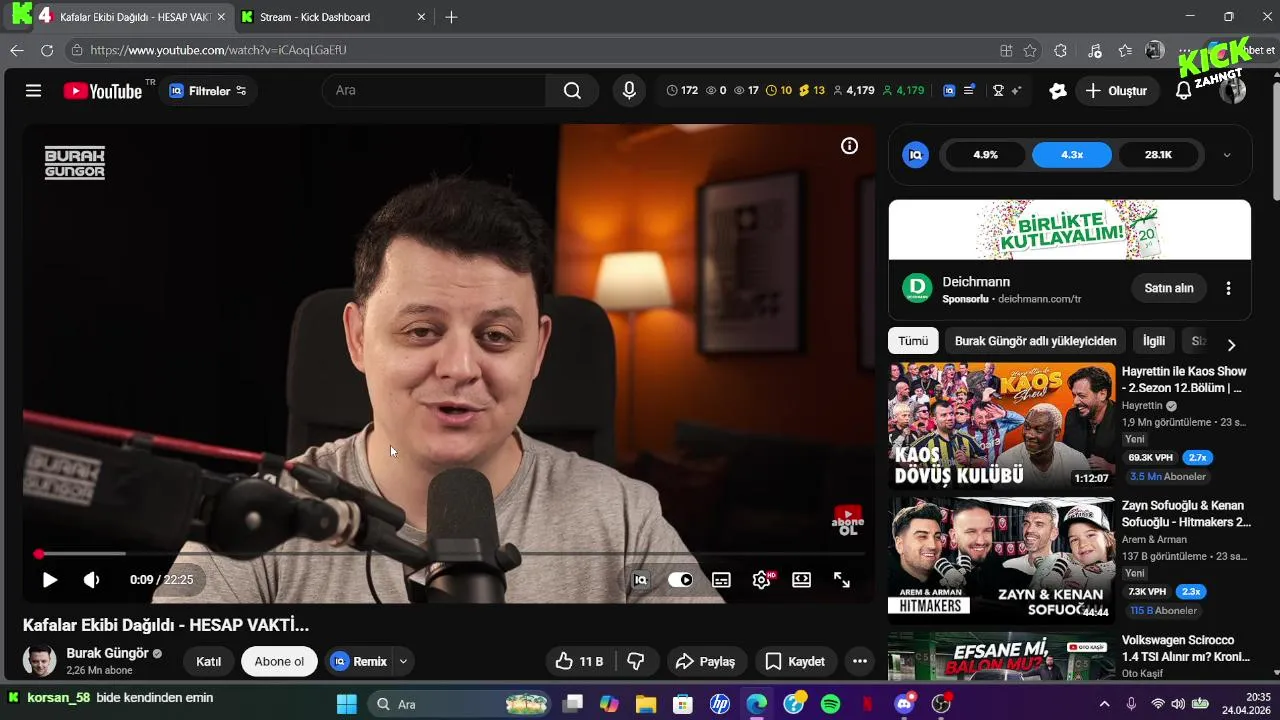Screen dimensions: 1280x720
Task: Click the address bar URL
Action: (x=218, y=50)
